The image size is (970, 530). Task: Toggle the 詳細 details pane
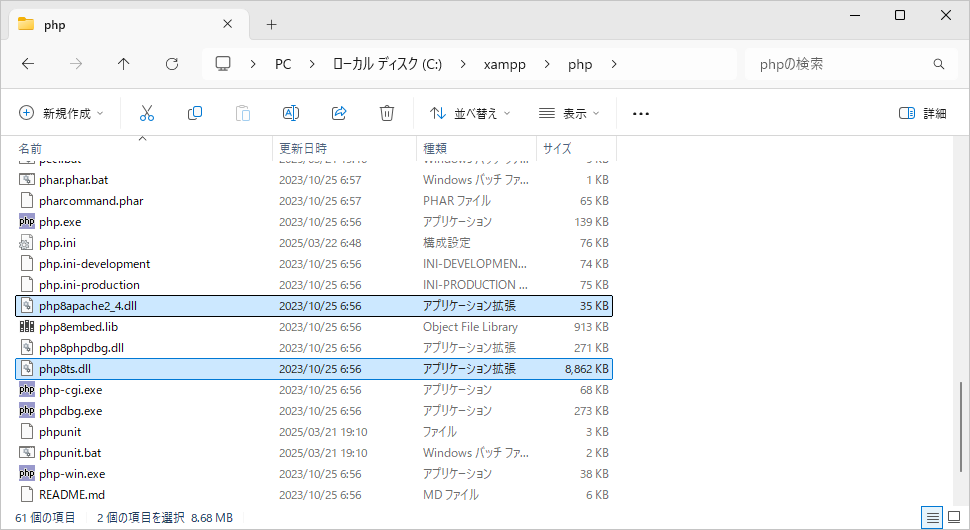tap(922, 113)
